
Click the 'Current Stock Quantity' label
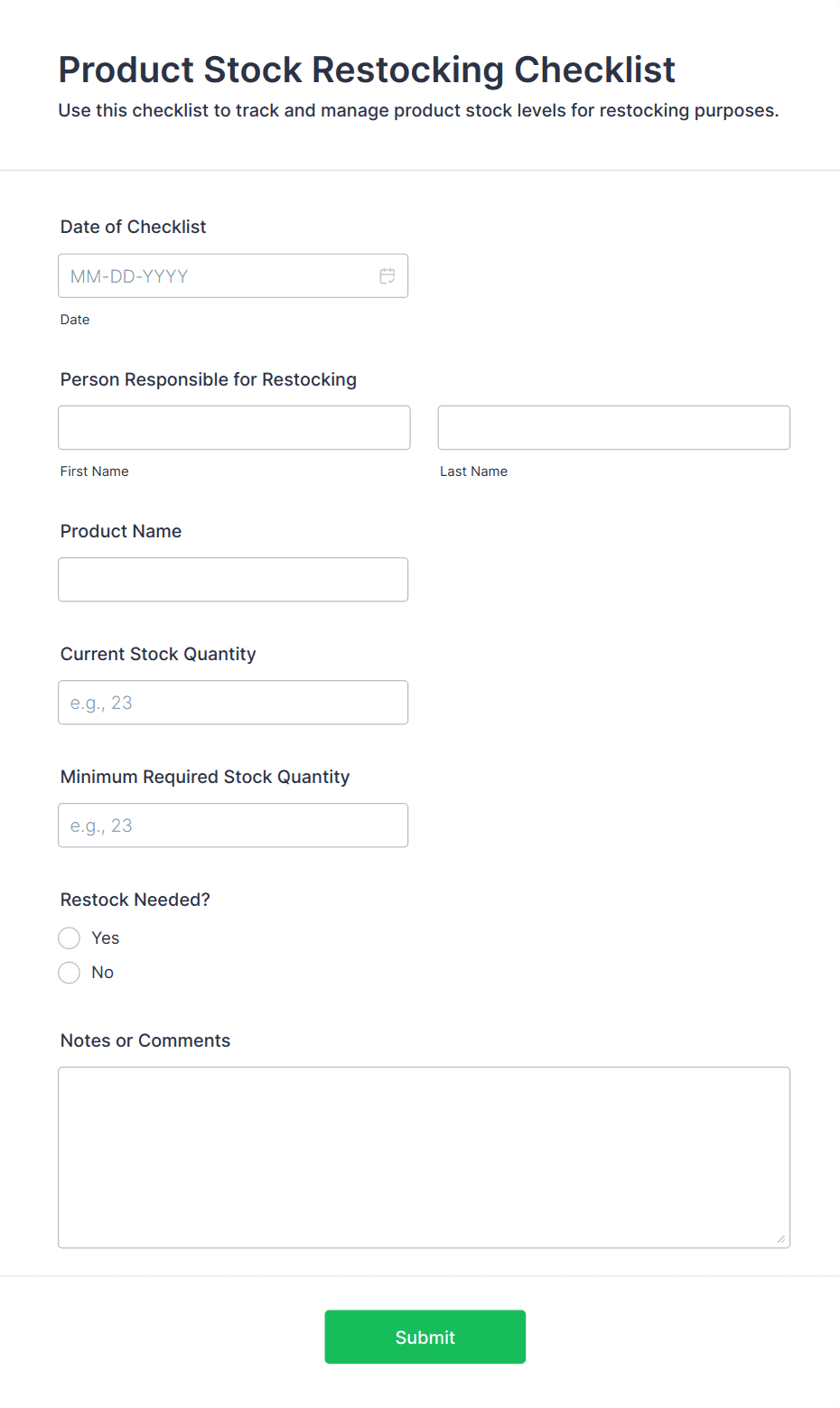(x=158, y=654)
